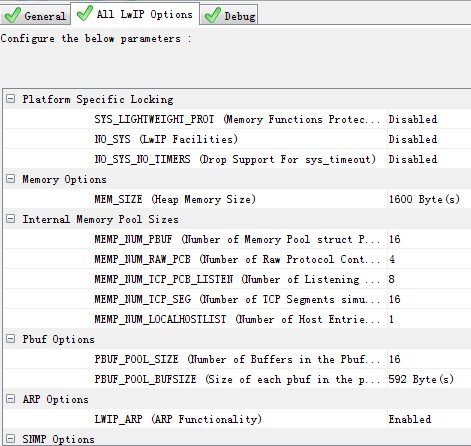Viewport: 471px width, 446px height.
Task: Collapse the SNMP Options section
Action: click(11, 439)
